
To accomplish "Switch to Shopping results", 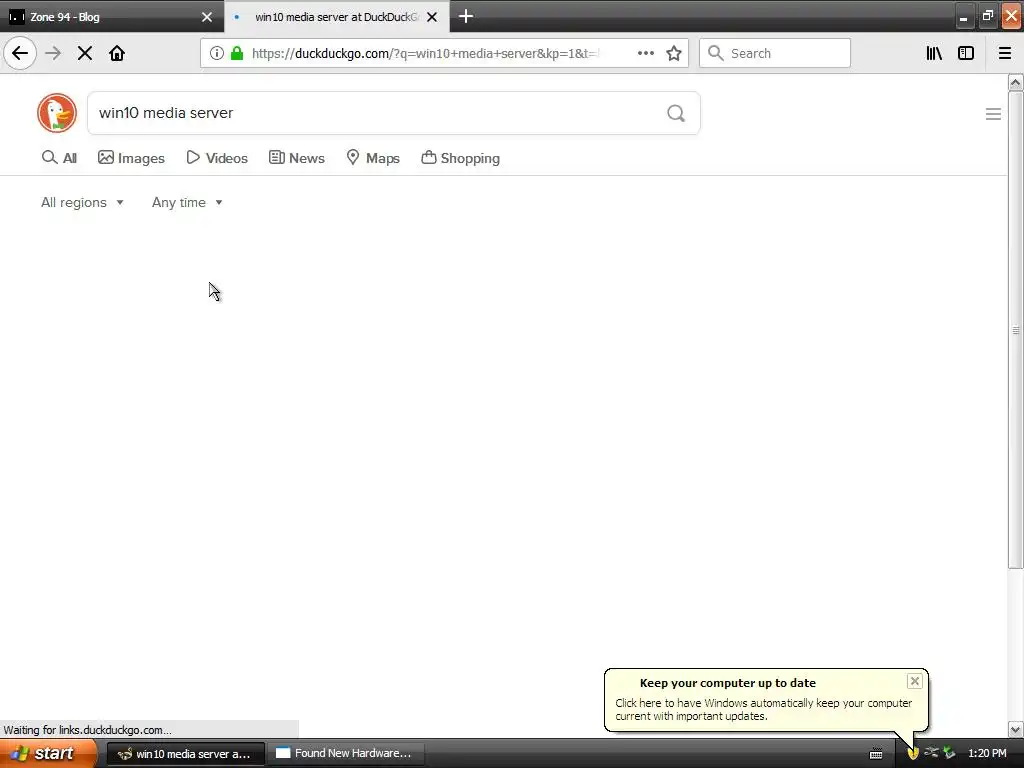I will pyautogui.click(x=460, y=158).
